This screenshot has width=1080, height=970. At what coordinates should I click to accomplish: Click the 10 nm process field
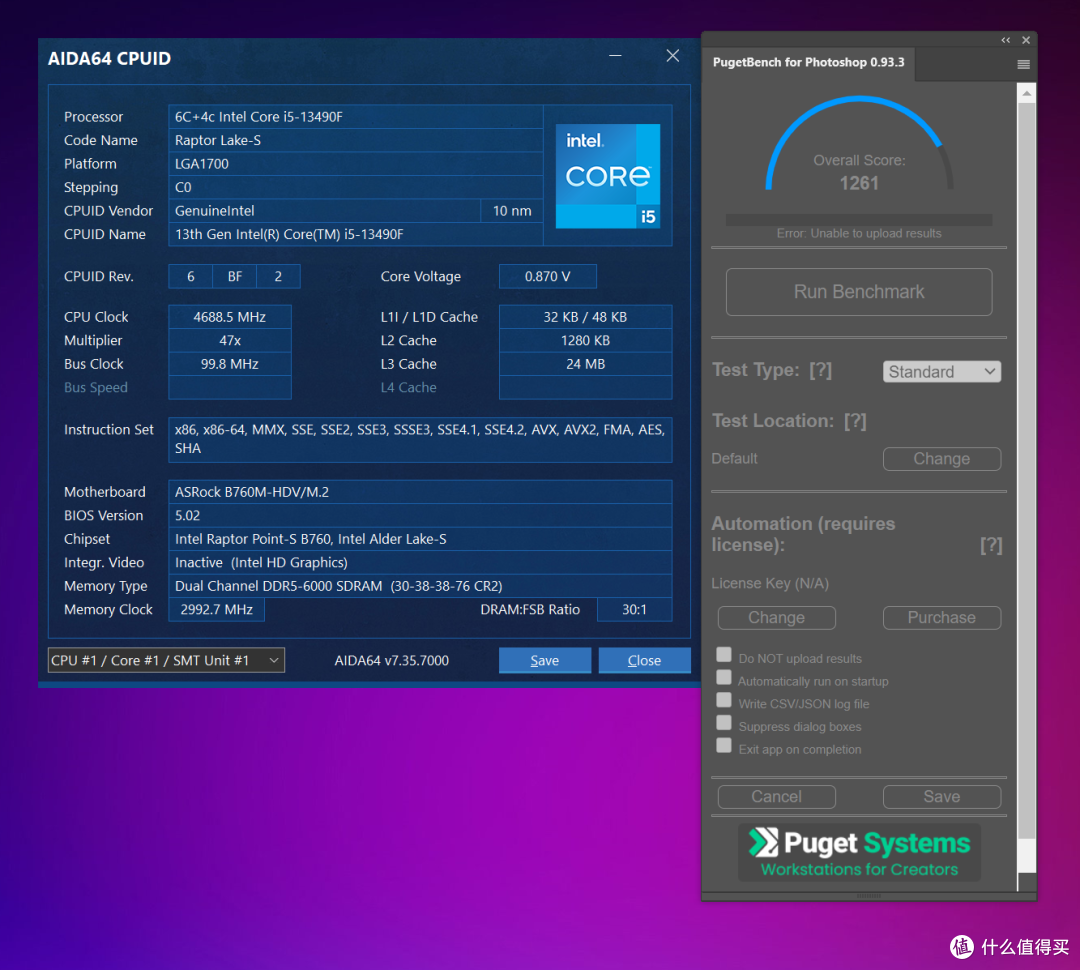click(x=512, y=211)
